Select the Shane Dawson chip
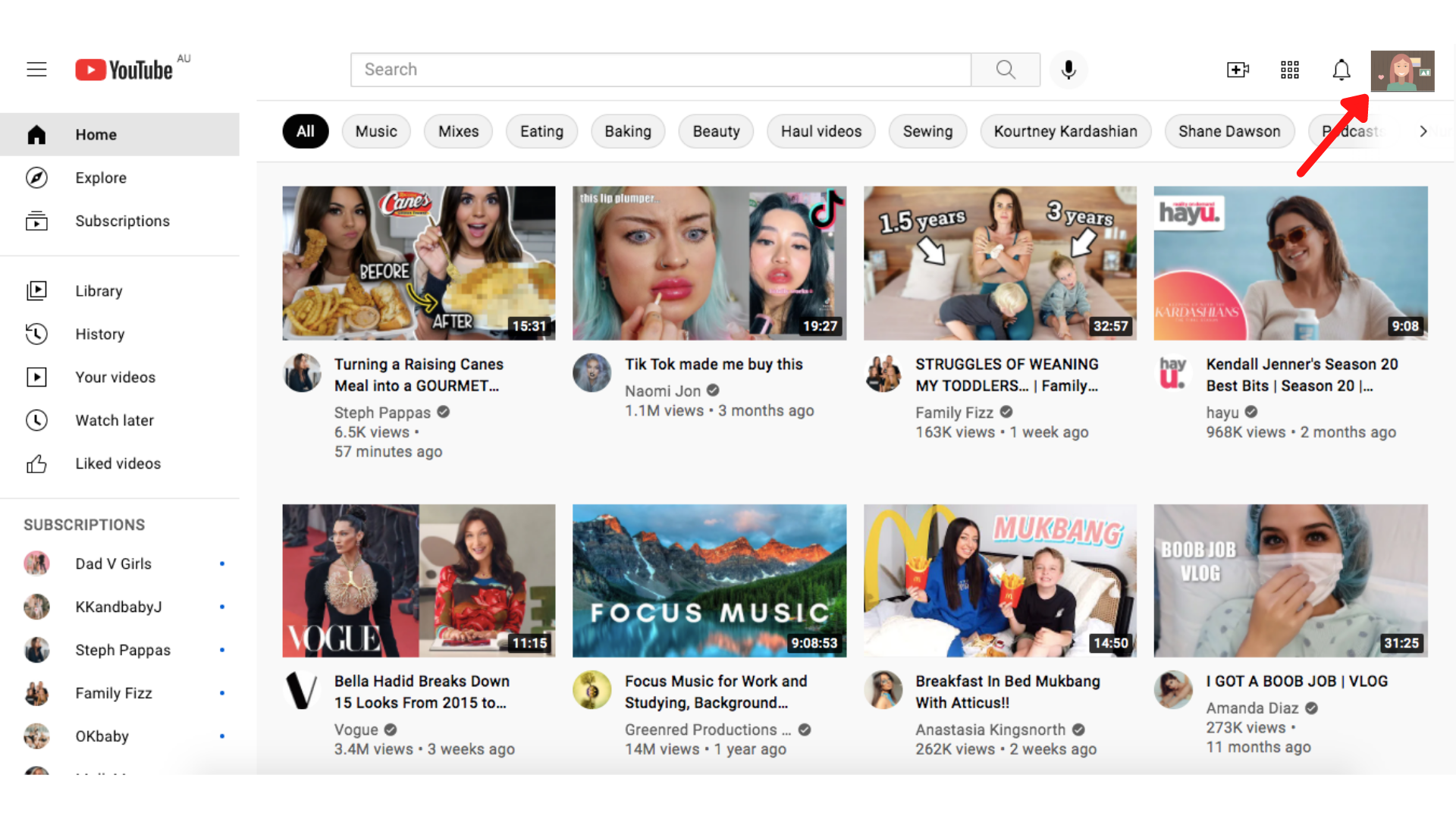 pyautogui.click(x=1229, y=132)
